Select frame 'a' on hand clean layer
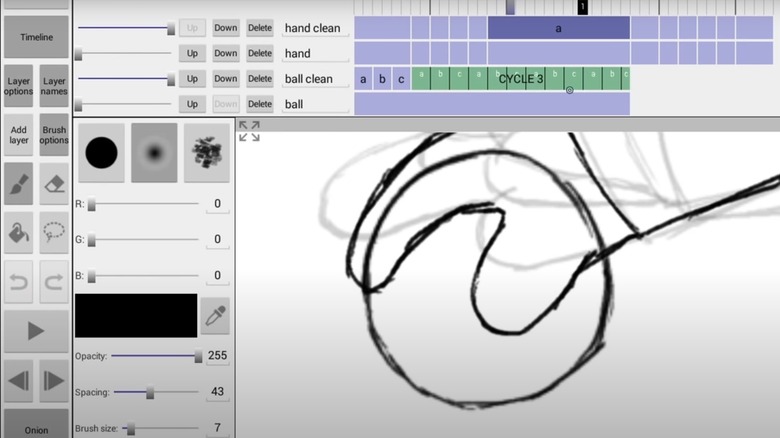 (559, 28)
